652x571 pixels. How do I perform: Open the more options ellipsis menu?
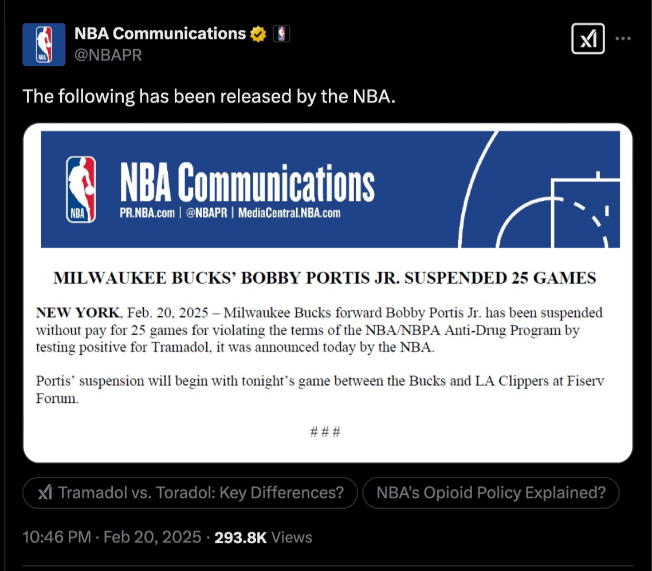point(623,39)
